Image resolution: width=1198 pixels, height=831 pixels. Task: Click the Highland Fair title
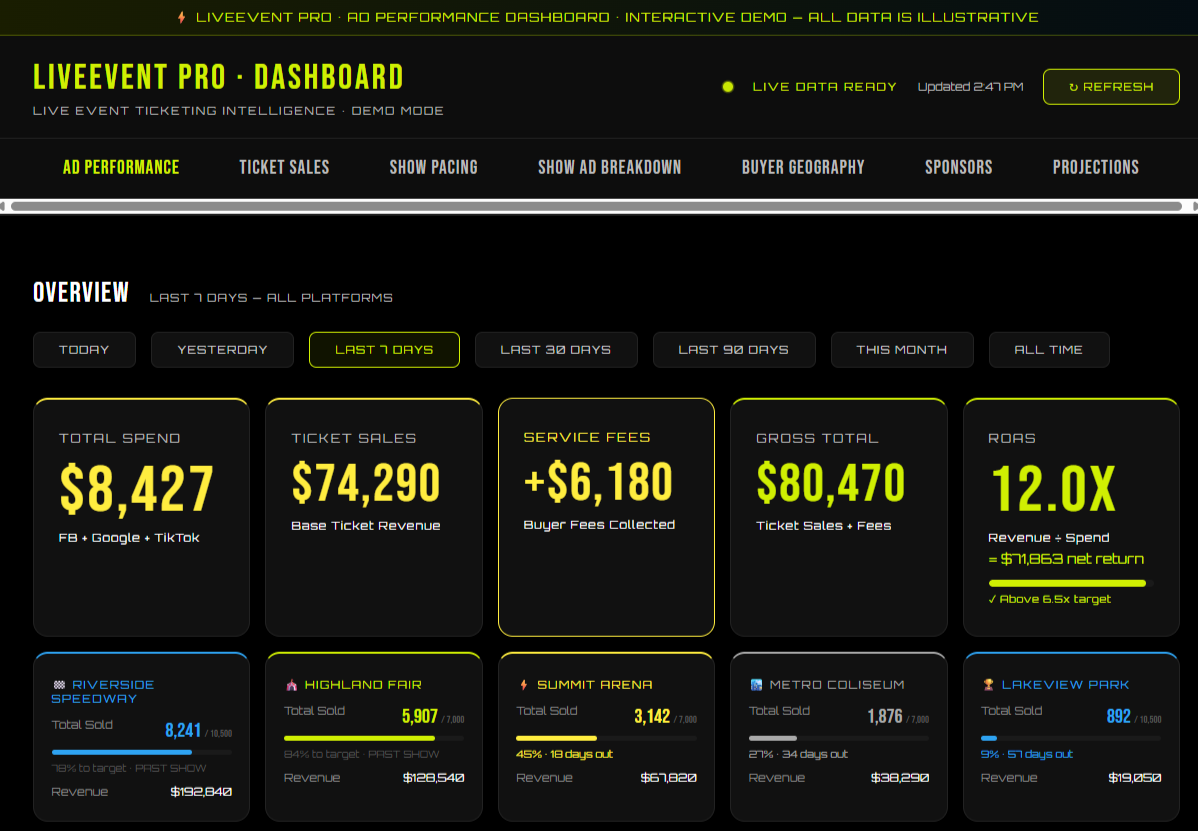pyautogui.click(x=363, y=685)
